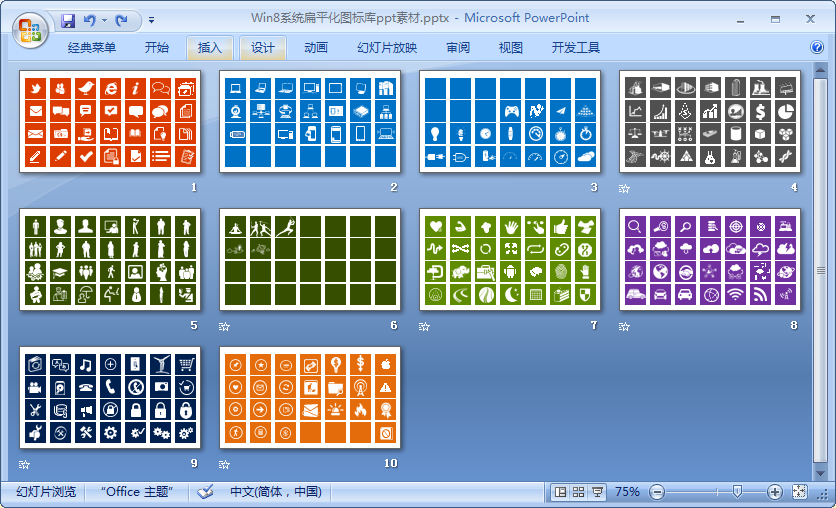Open PowerPoint Help question mark icon
The height and width of the screenshot is (508, 836).
coord(816,47)
